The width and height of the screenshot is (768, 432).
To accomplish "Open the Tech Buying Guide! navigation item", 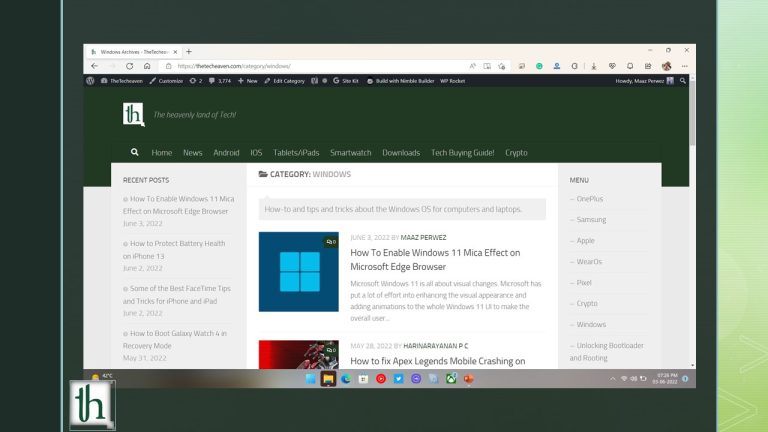I will coord(462,153).
